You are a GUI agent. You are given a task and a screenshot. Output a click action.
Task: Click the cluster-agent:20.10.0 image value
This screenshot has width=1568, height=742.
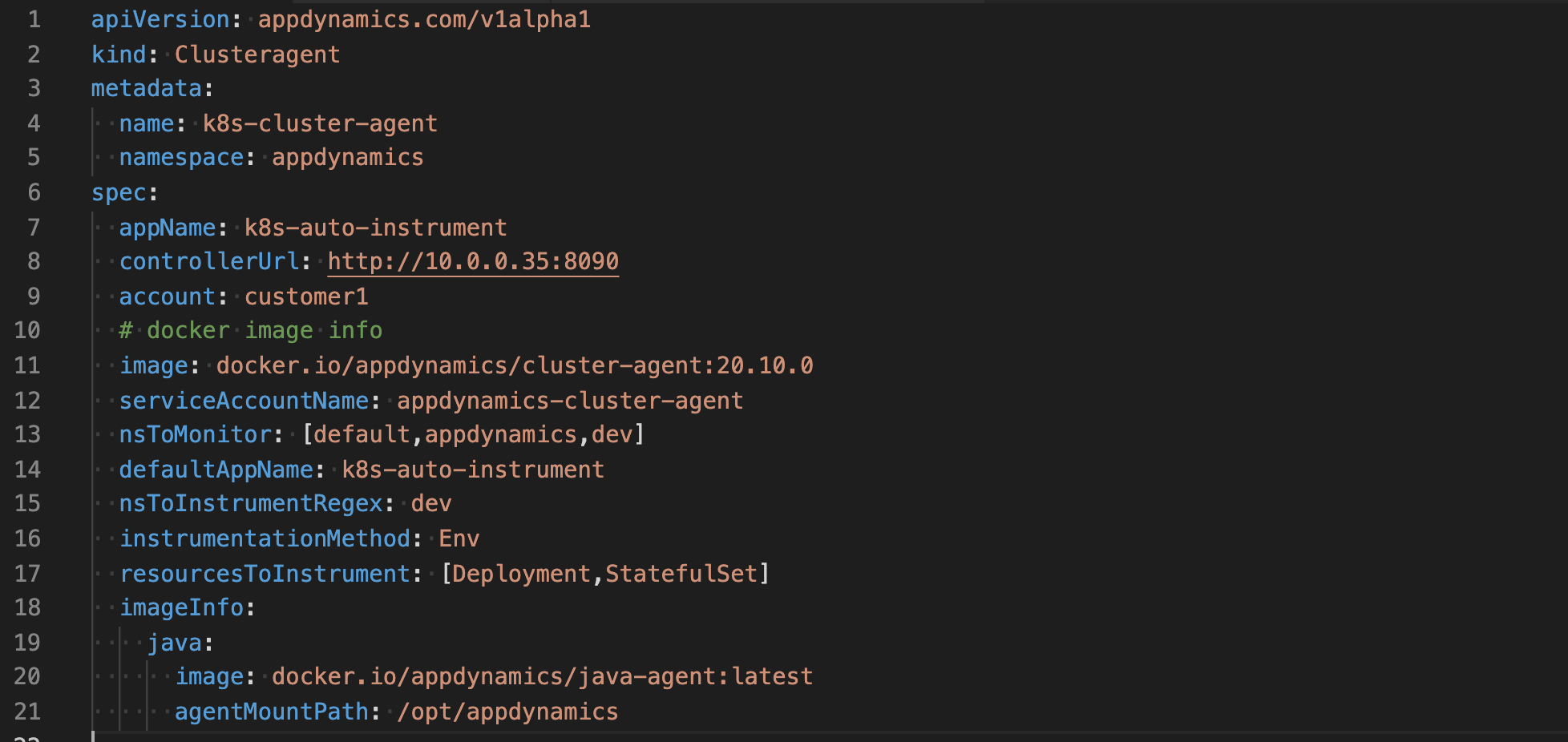point(515,365)
